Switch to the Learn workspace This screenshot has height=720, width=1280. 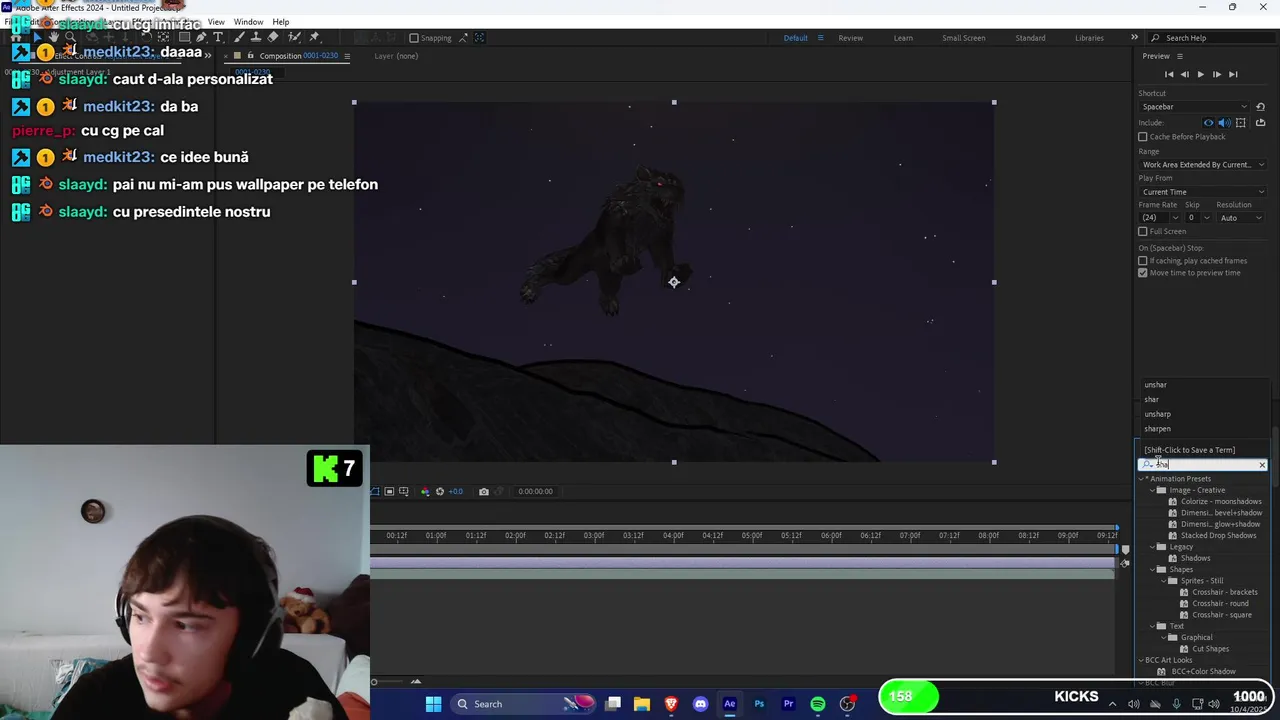[903, 38]
